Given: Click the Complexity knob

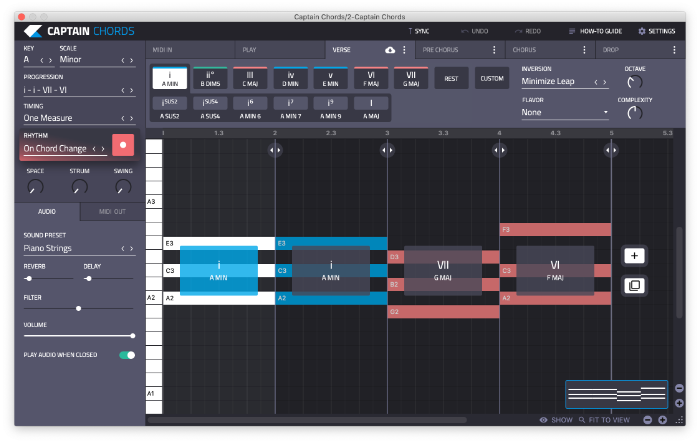Looking at the screenshot, I should click(634, 113).
